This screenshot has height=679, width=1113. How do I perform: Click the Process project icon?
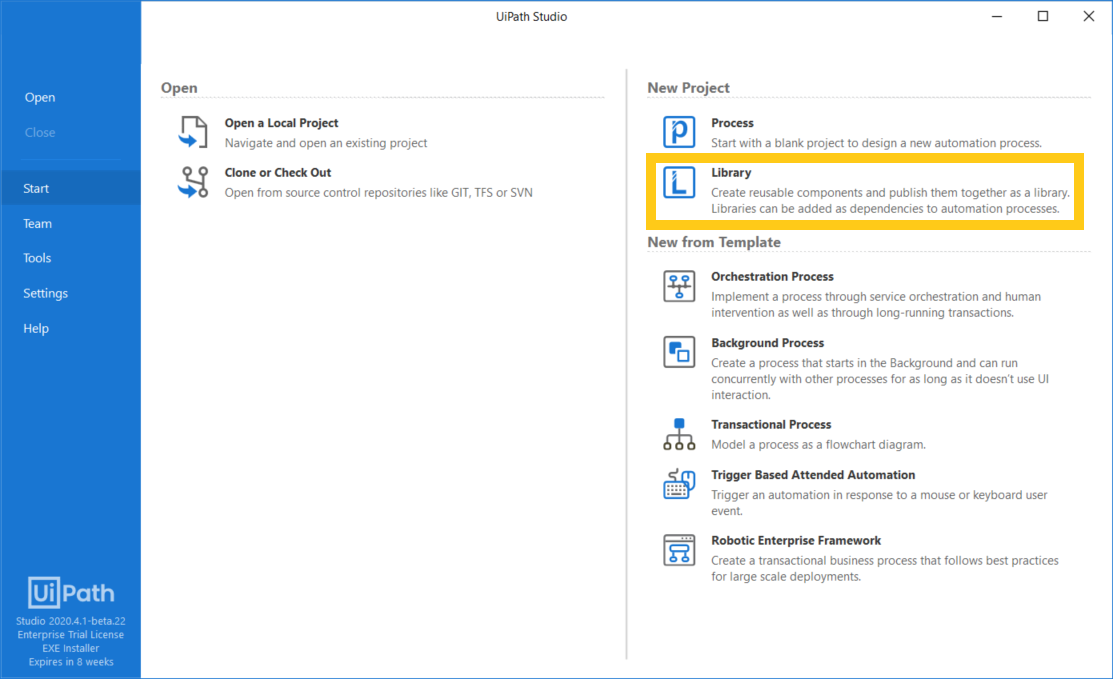[679, 132]
